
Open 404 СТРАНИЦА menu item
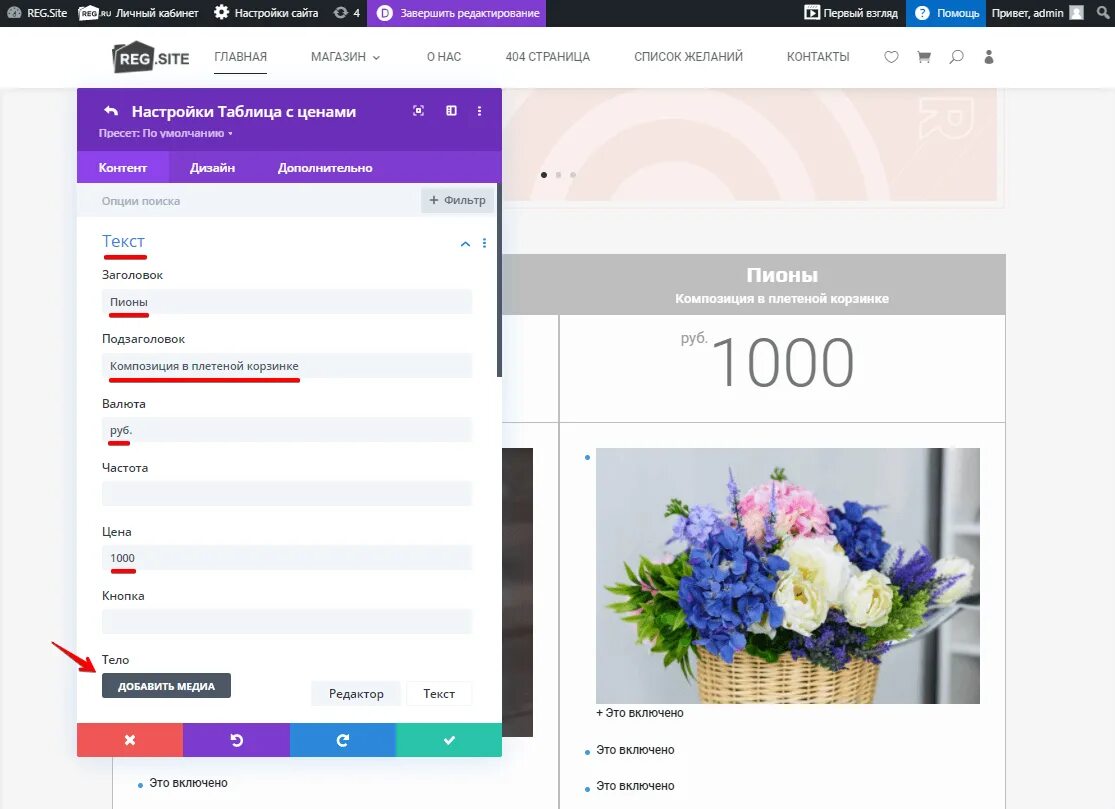pos(548,57)
